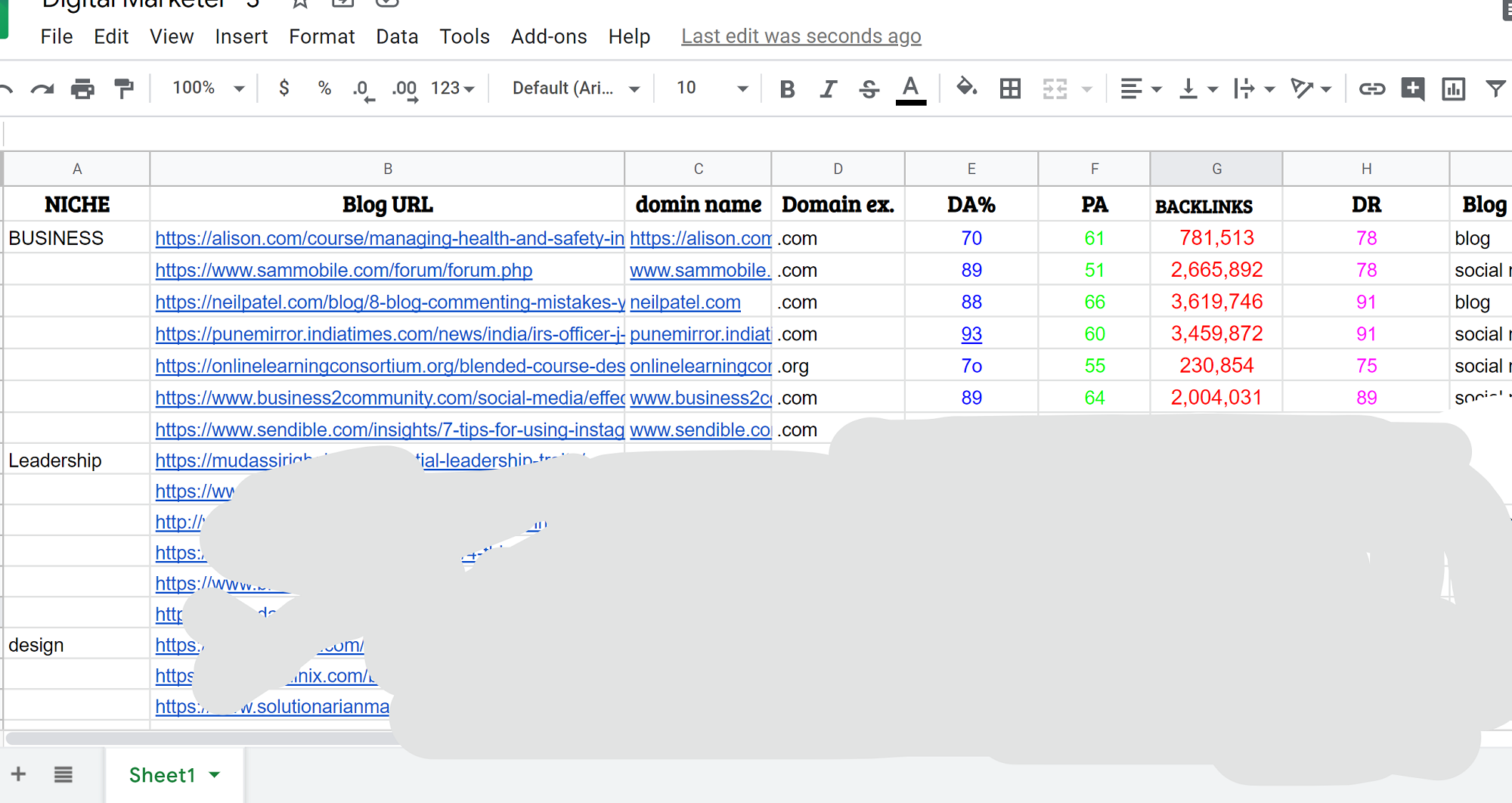Viewport: 1512px width, 803px height.
Task: Click the Insert link icon
Action: pos(1371,88)
